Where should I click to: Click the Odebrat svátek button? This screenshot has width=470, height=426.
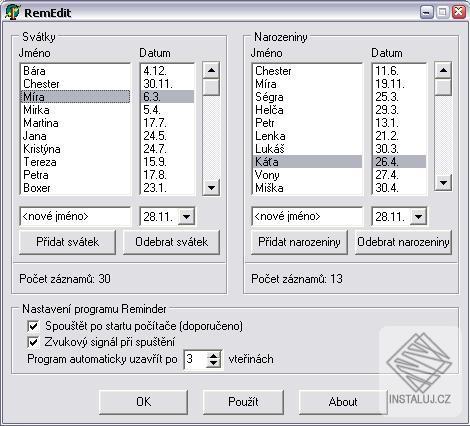click(x=171, y=242)
